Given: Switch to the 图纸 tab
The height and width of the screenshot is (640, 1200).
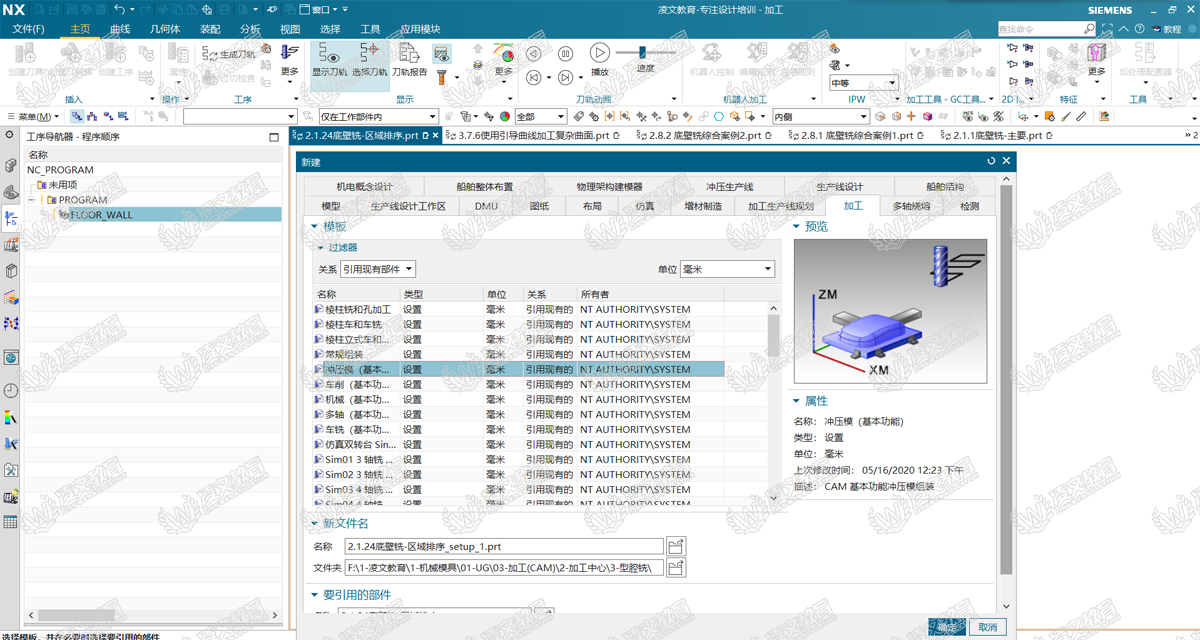Looking at the screenshot, I should point(539,206).
